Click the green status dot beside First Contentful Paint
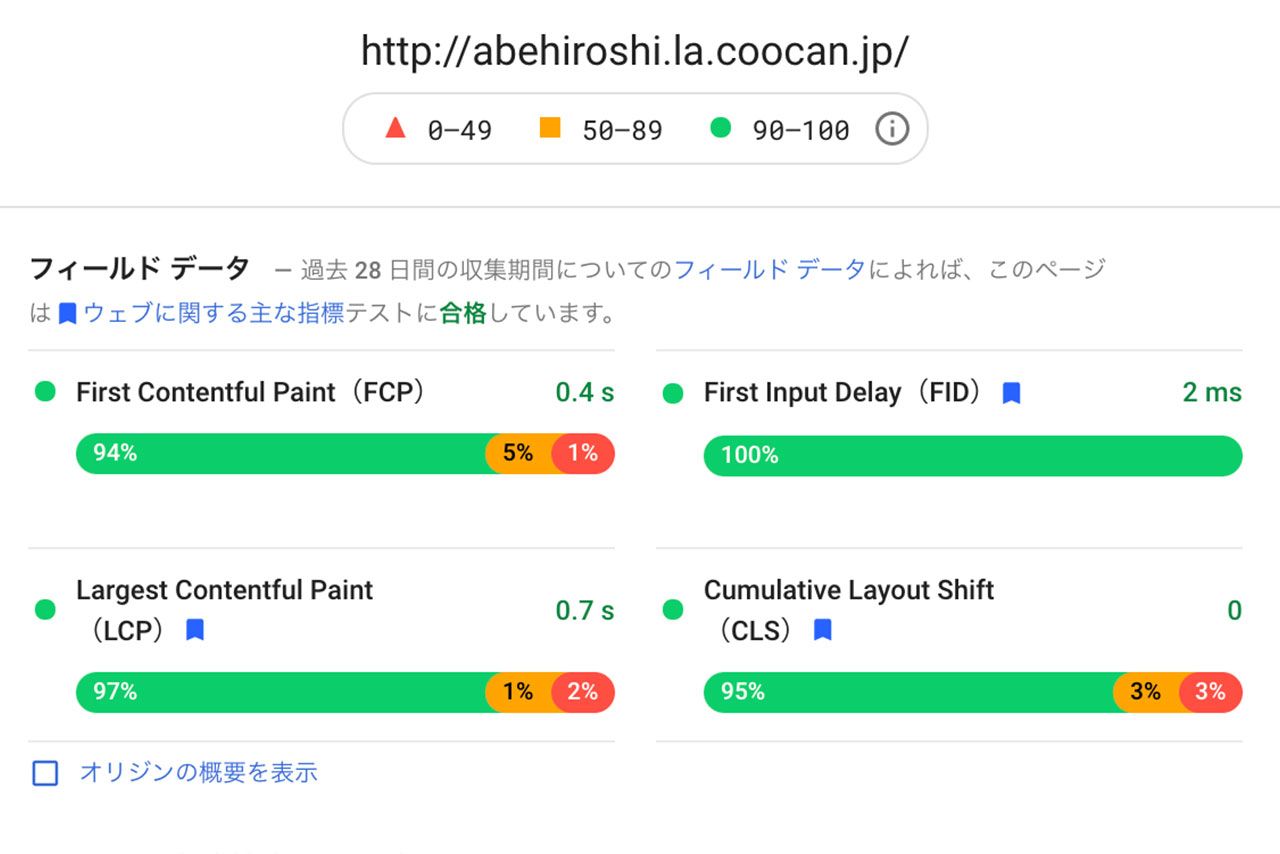 tap(45, 392)
